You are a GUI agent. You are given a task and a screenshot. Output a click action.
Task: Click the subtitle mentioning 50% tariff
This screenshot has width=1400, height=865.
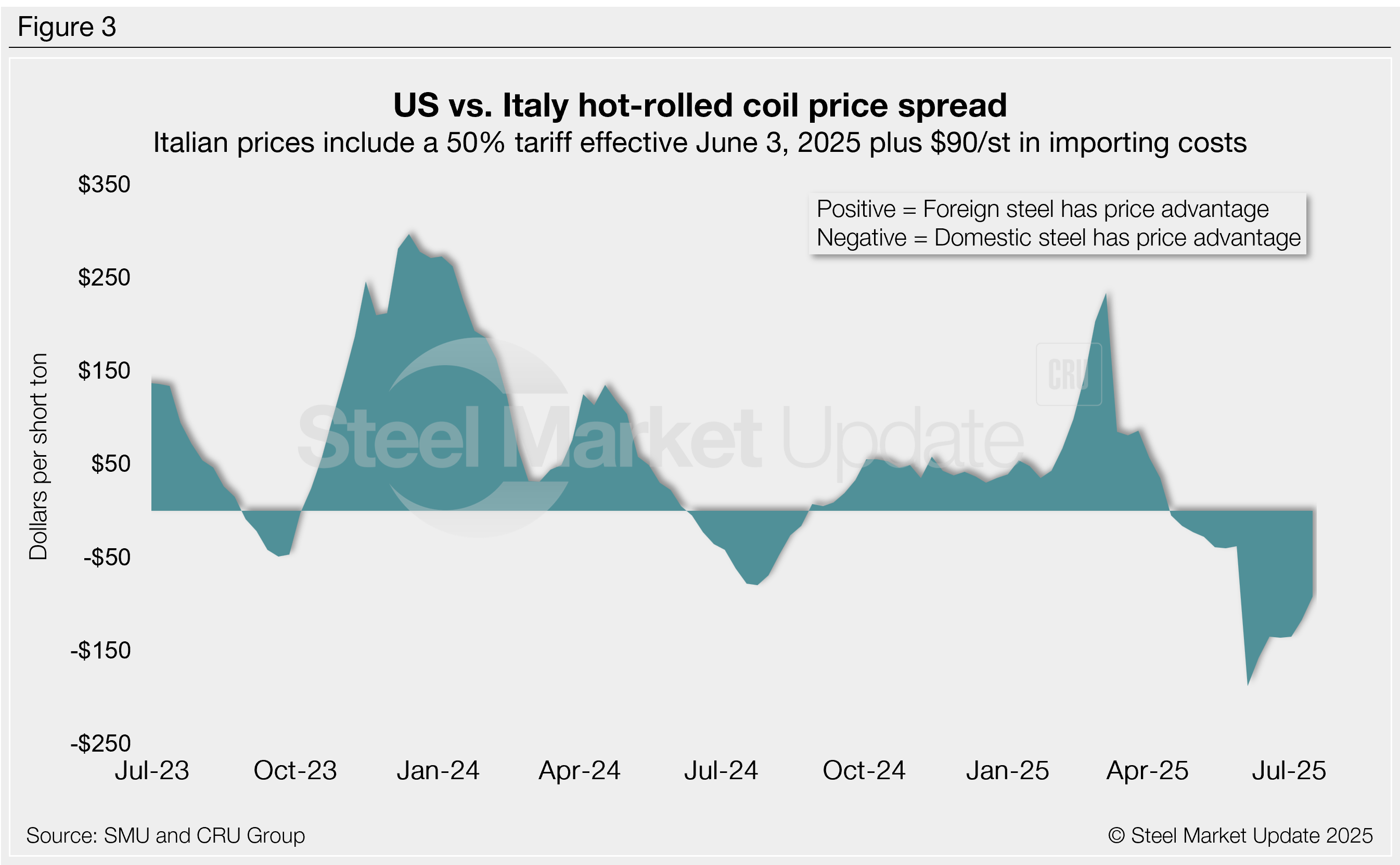700,143
